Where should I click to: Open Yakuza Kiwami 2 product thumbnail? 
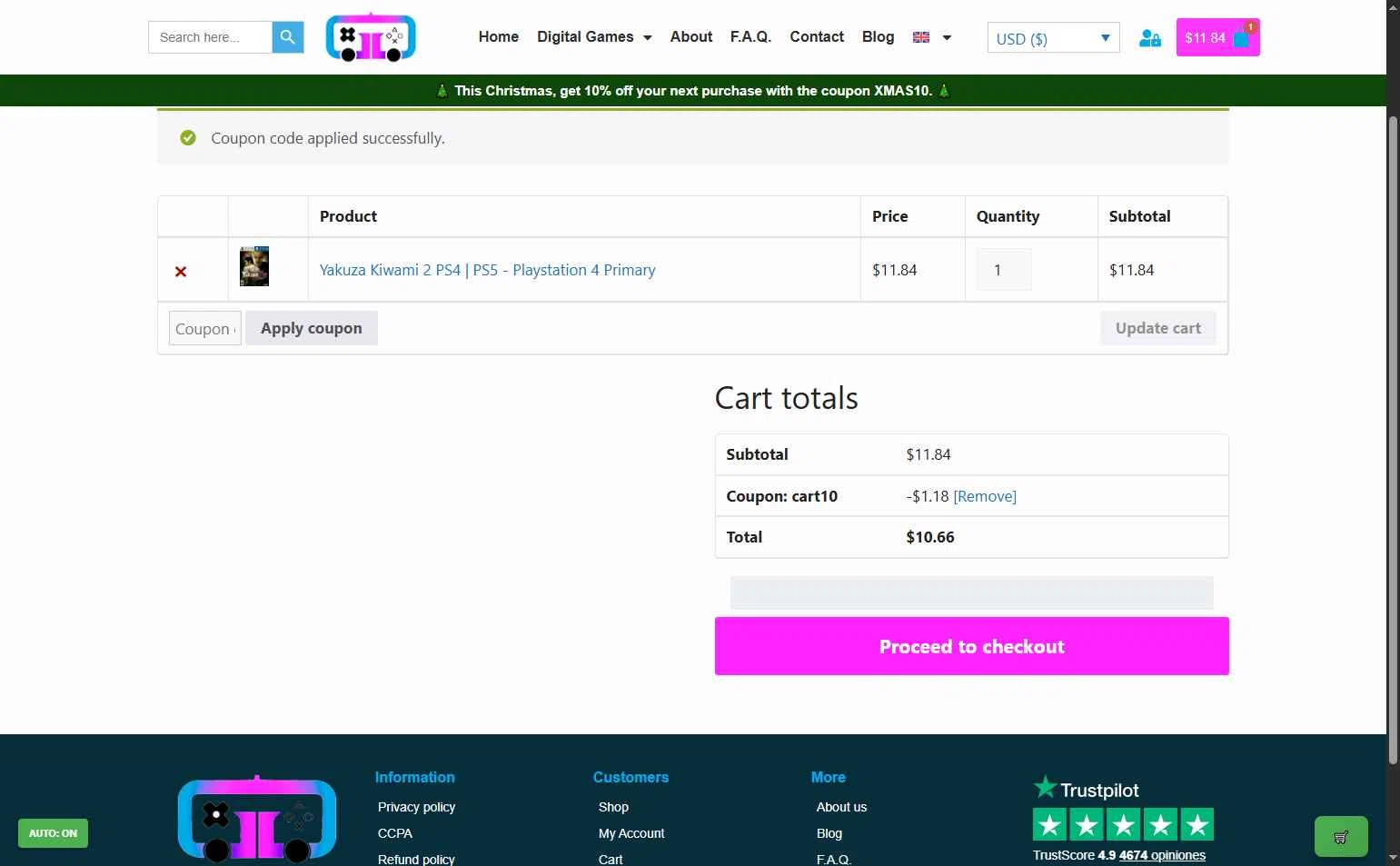[x=254, y=266]
